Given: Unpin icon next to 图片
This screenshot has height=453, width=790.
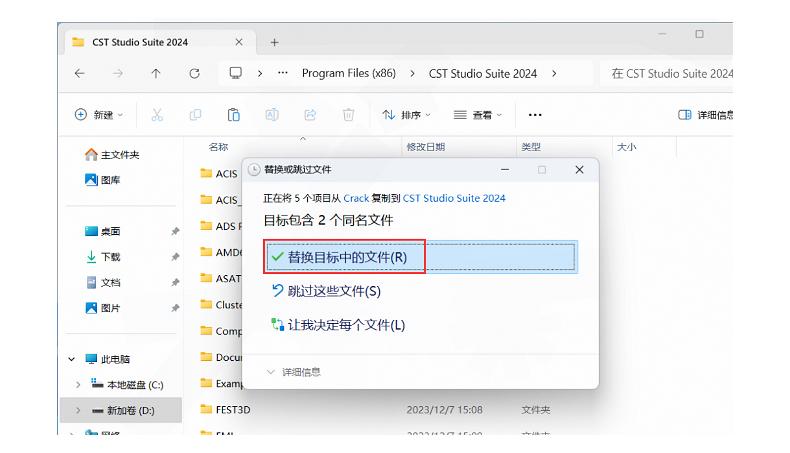Looking at the screenshot, I should click(x=175, y=308).
